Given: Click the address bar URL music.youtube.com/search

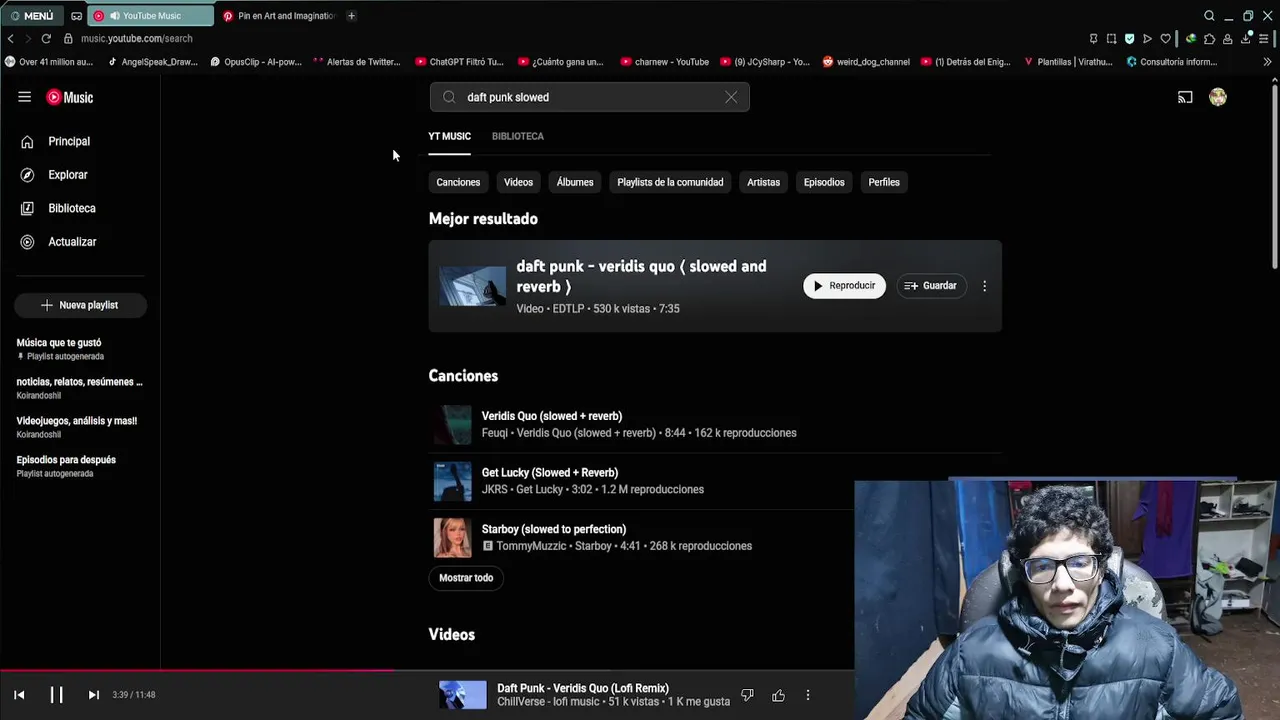Looking at the screenshot, I should (136, 38).
